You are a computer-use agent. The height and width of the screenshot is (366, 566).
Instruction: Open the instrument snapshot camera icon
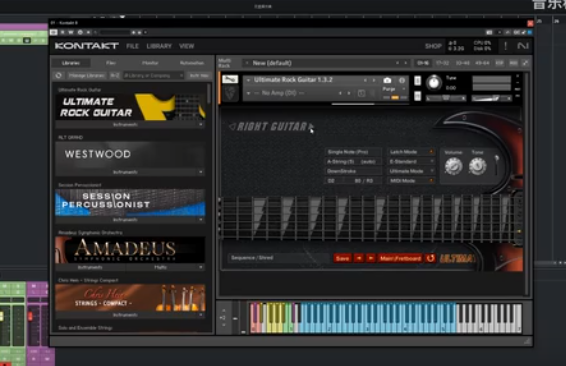pos(387,80)
